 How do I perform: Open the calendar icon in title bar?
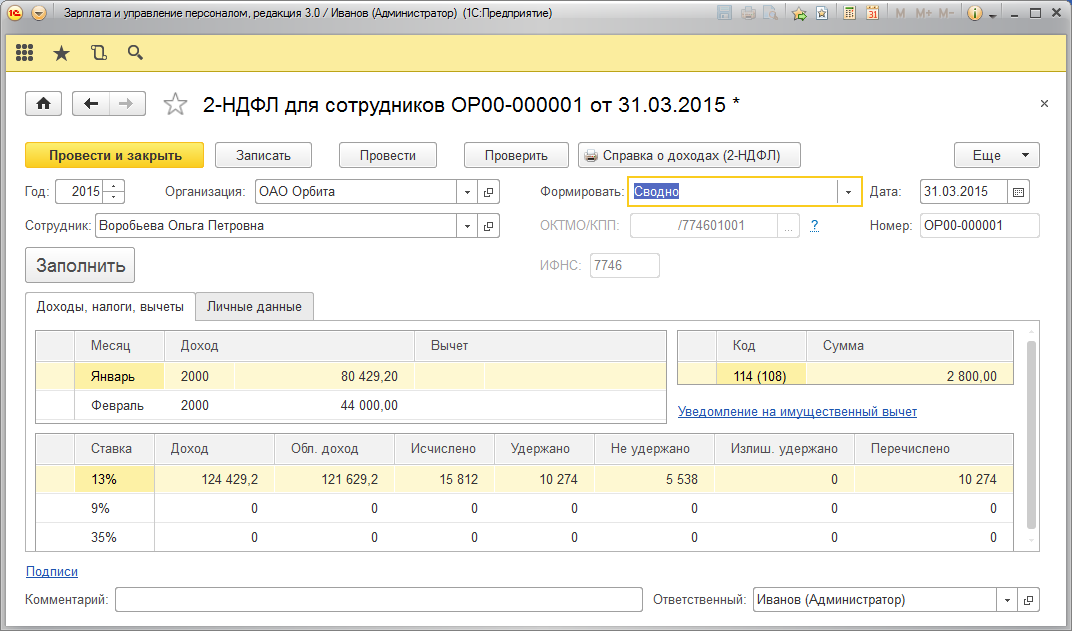click(872, 14)
